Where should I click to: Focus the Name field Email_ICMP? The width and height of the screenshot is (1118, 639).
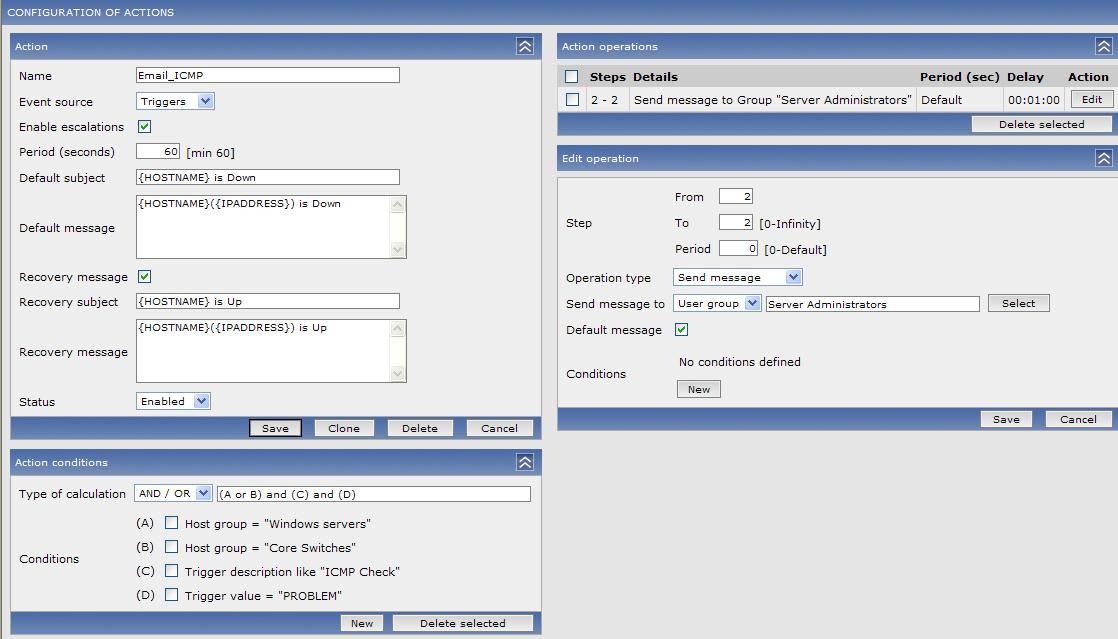point(268,75)
